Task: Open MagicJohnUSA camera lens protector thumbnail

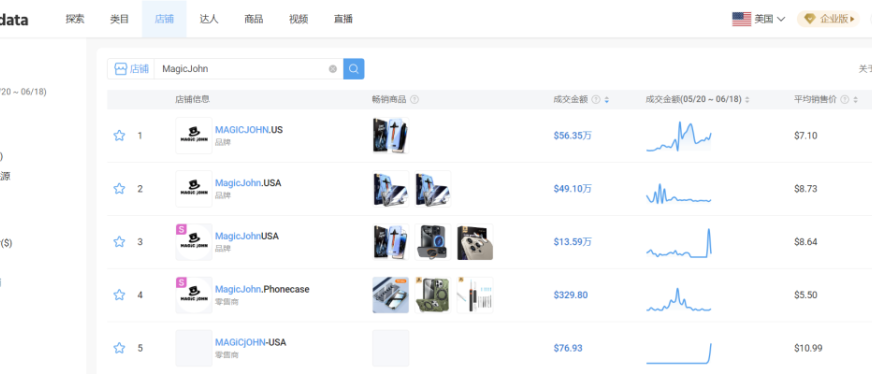Action: click(x=475, y=242)
